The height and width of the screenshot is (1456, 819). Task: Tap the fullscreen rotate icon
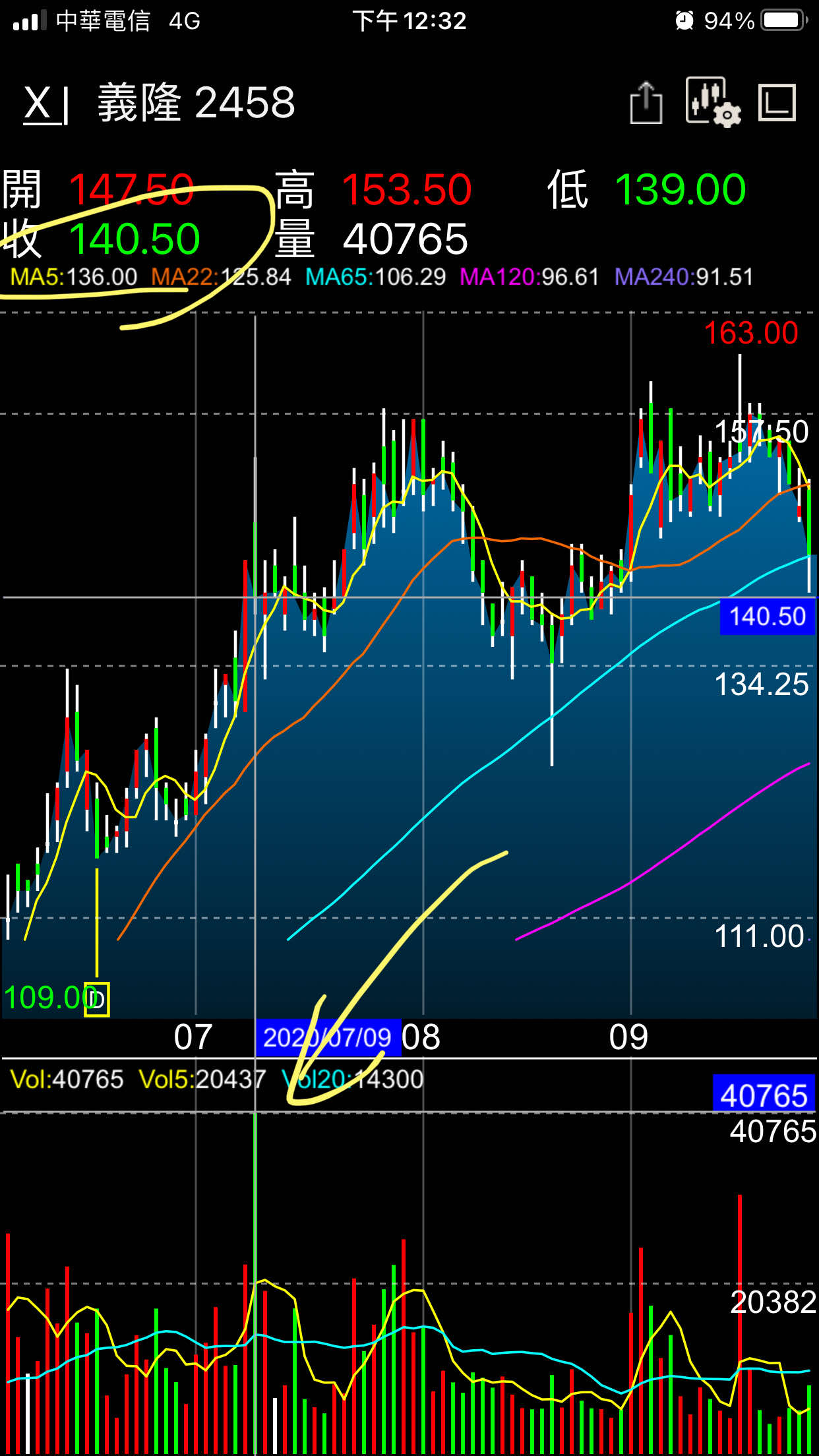[777, 103]
